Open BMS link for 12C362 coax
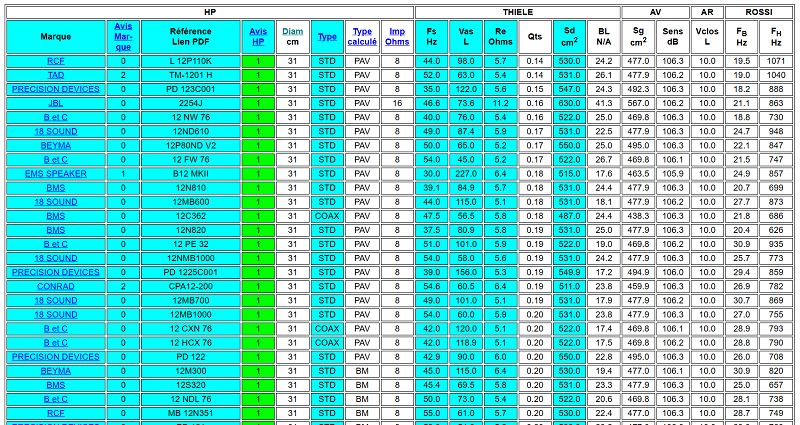The width and height of the screenshot is (800, 425). (56, 216)
